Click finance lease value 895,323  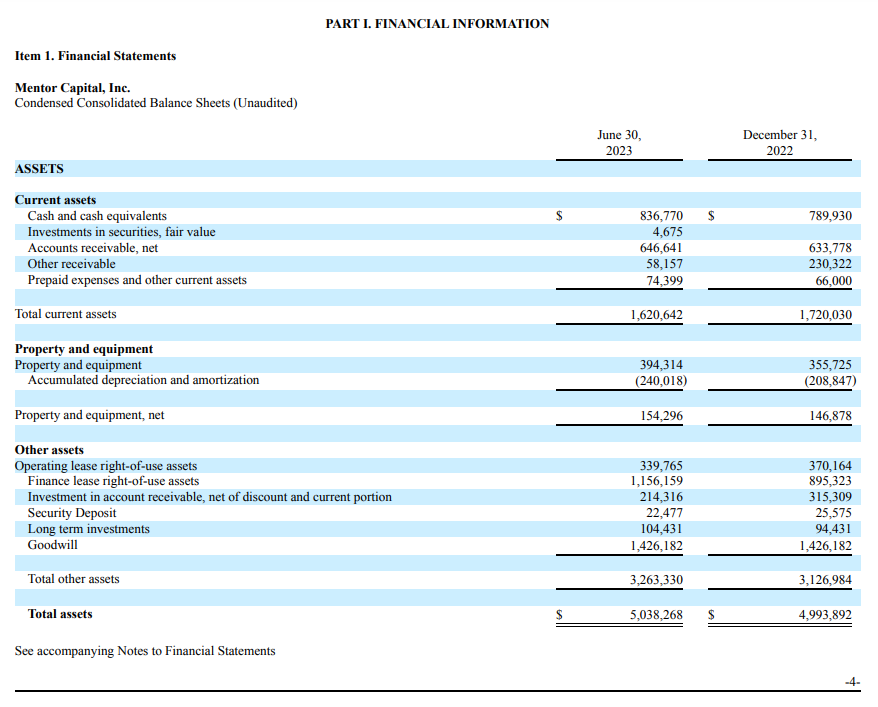tap(830, 481)
